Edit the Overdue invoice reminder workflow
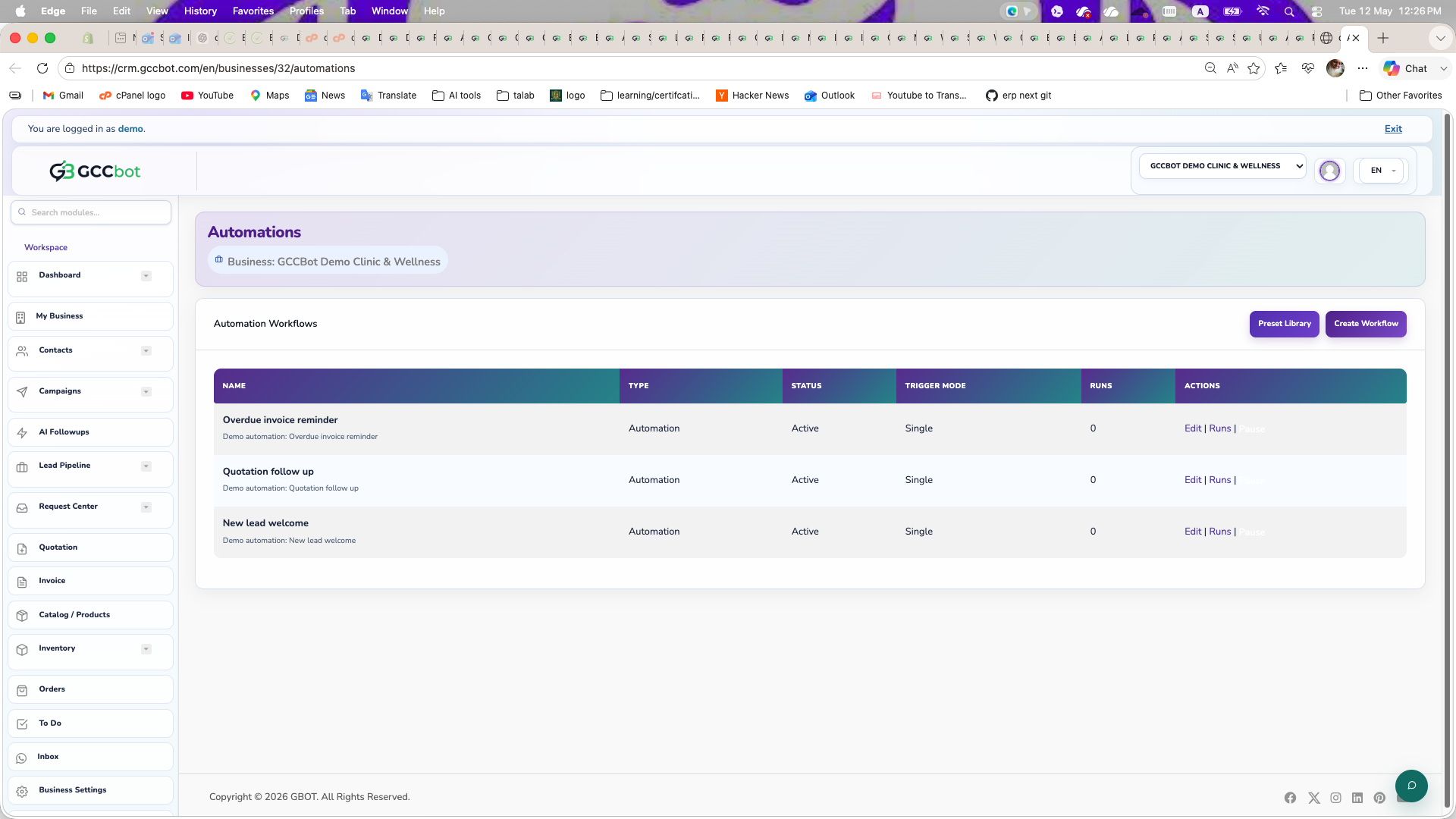Screen dimensions: 1456x819 [x=1193, y=428]
